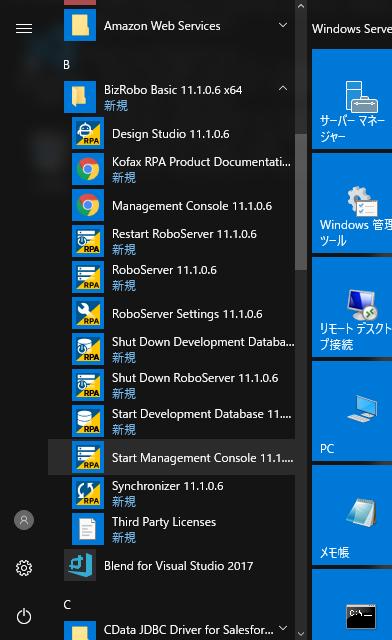Click the CData JDBC Driver folder icon
This screenshot has width=392, height=640.
[80, 631]
